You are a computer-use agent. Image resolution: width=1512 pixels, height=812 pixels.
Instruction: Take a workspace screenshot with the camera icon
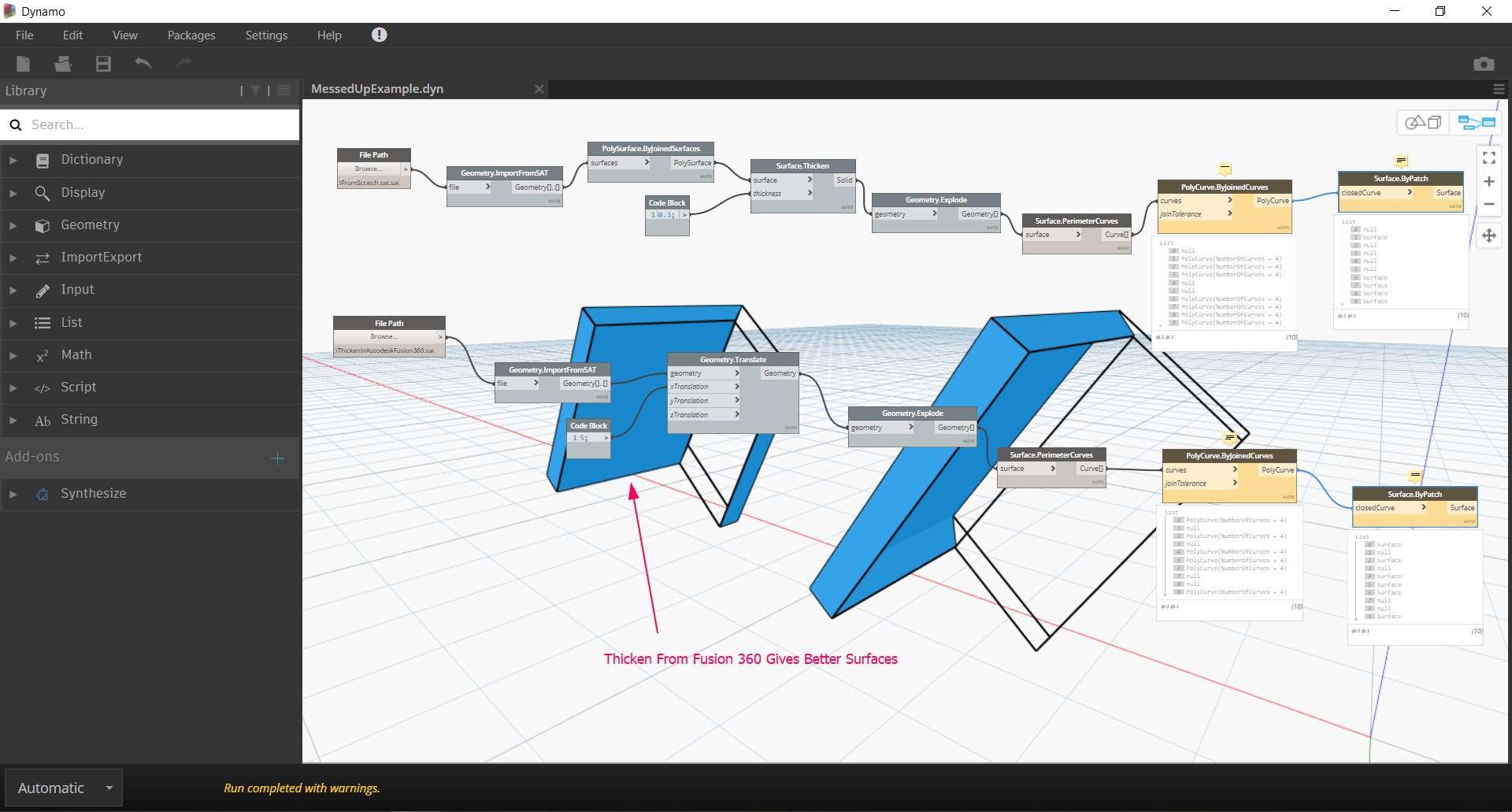[1485, 64]
